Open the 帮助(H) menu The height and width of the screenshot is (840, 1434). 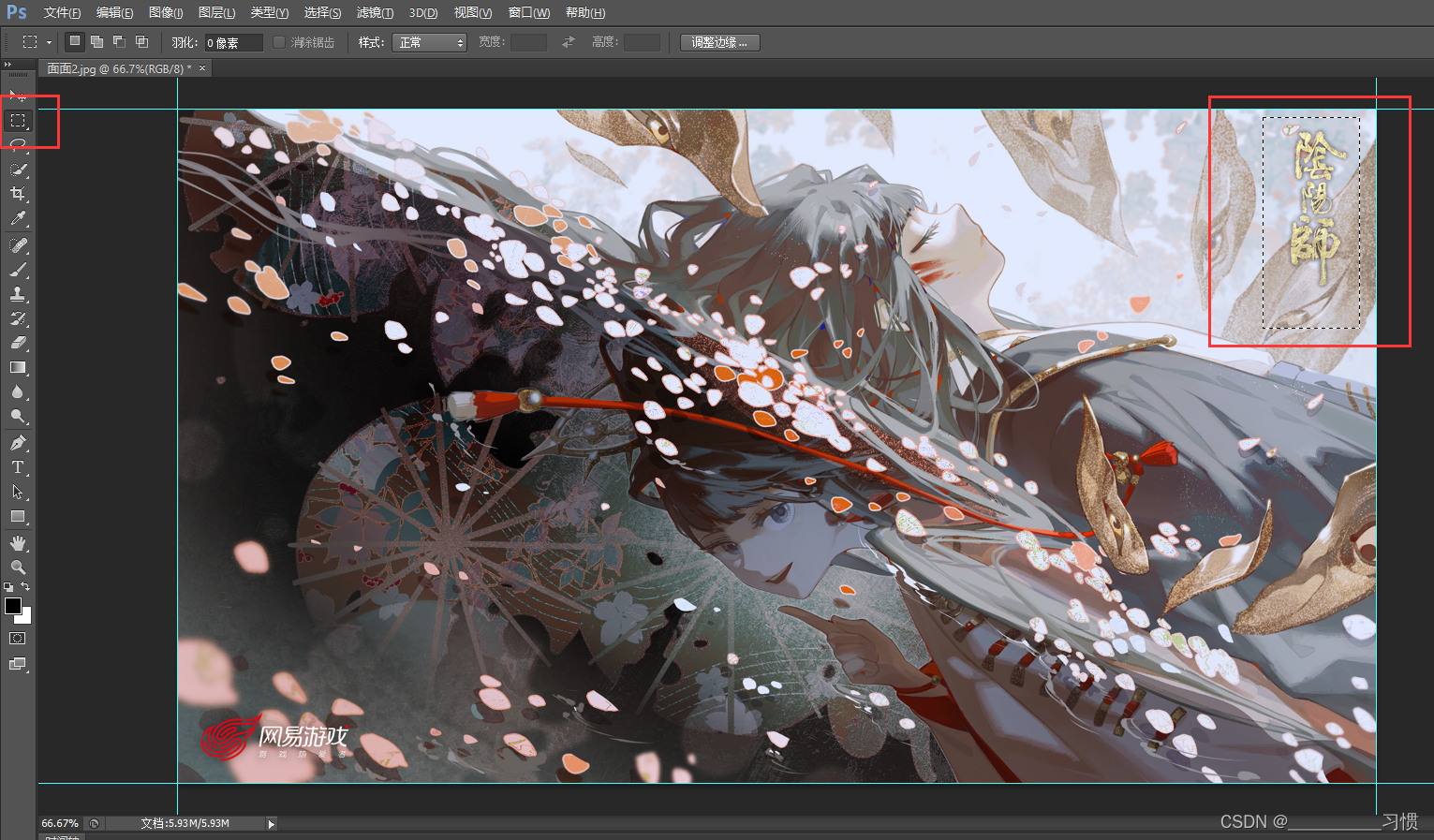[x=585, y=13]
